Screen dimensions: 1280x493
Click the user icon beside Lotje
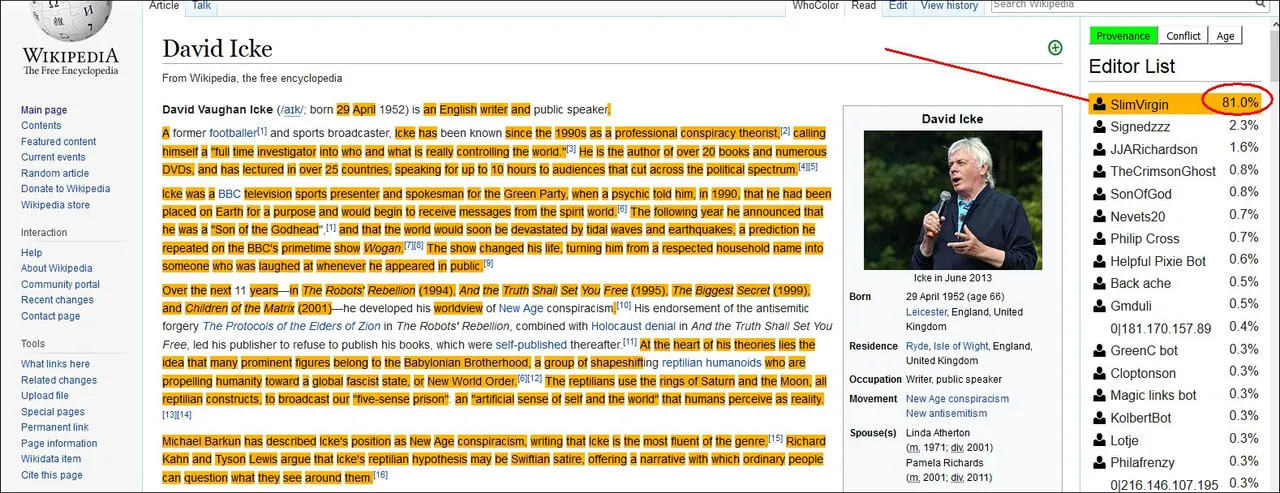(x=1100, y=440)
